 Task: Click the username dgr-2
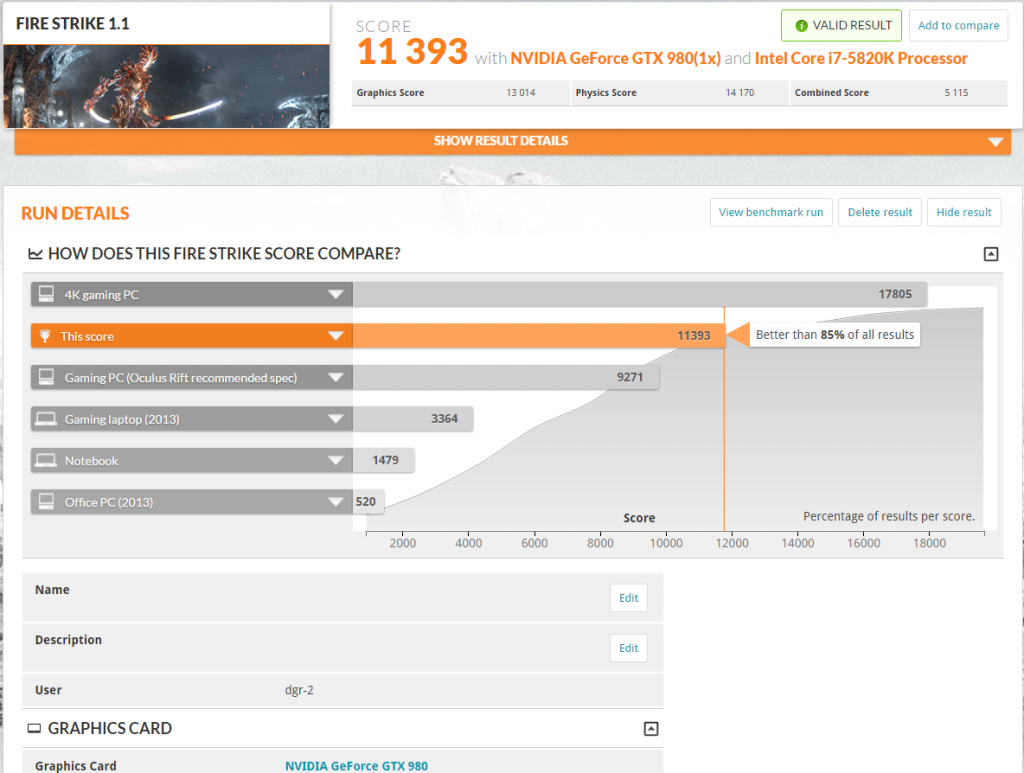pos(299,690)
